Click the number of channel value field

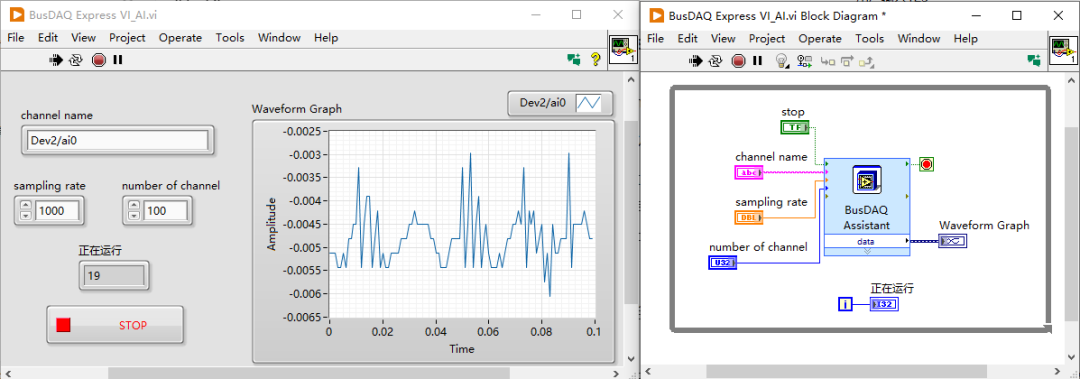pyautogui.click(x=166, y=211)
